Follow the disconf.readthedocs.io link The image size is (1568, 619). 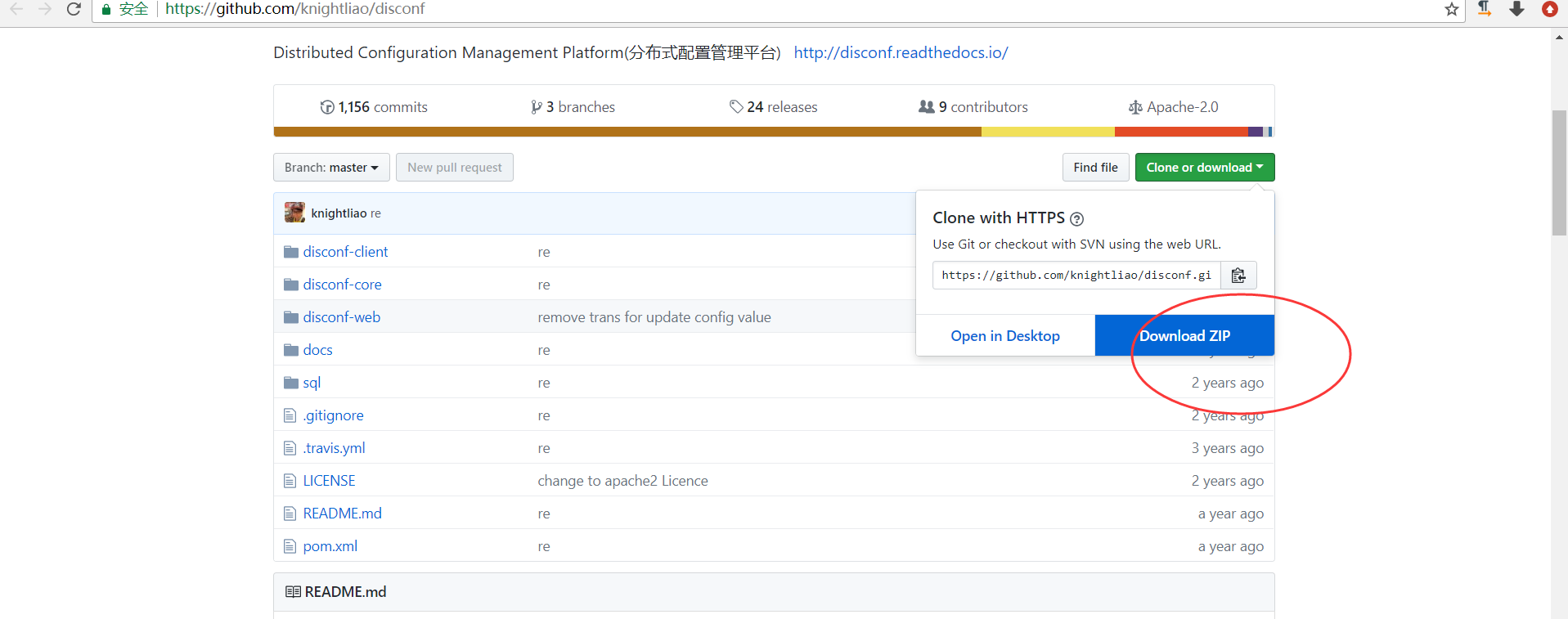(x=901, y=52)
